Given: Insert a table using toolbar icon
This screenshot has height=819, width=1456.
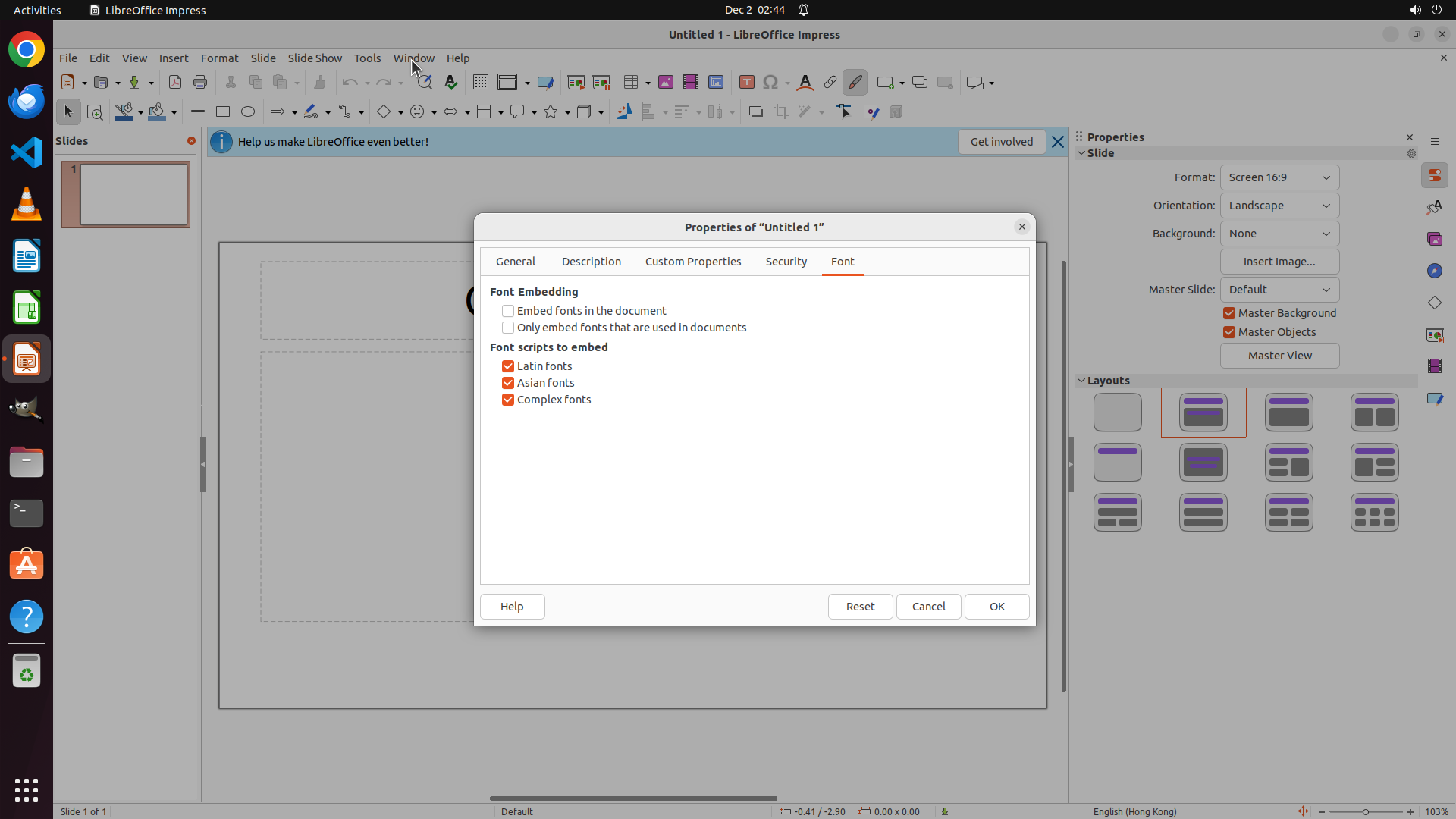Looking at the screenshot, I should 631,83.
